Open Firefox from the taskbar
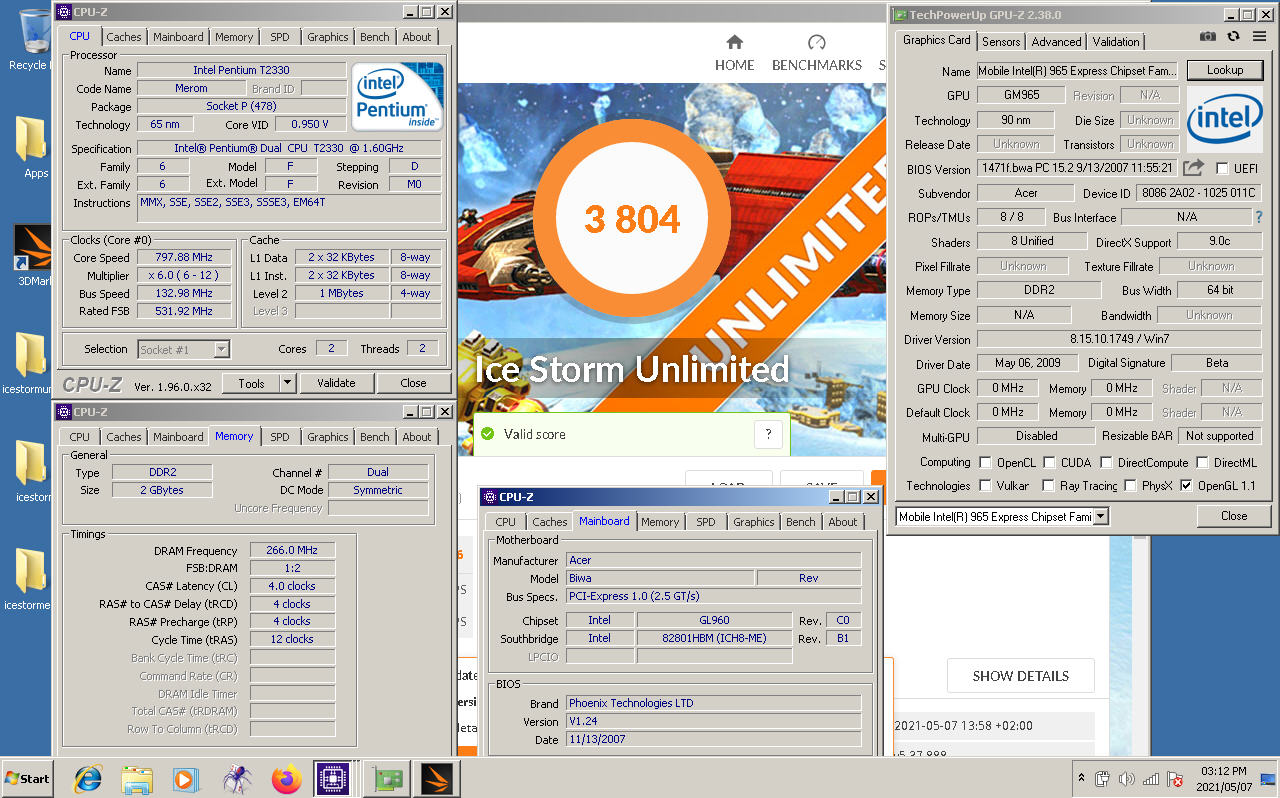The image size is (1280, 798). point(286,778)
